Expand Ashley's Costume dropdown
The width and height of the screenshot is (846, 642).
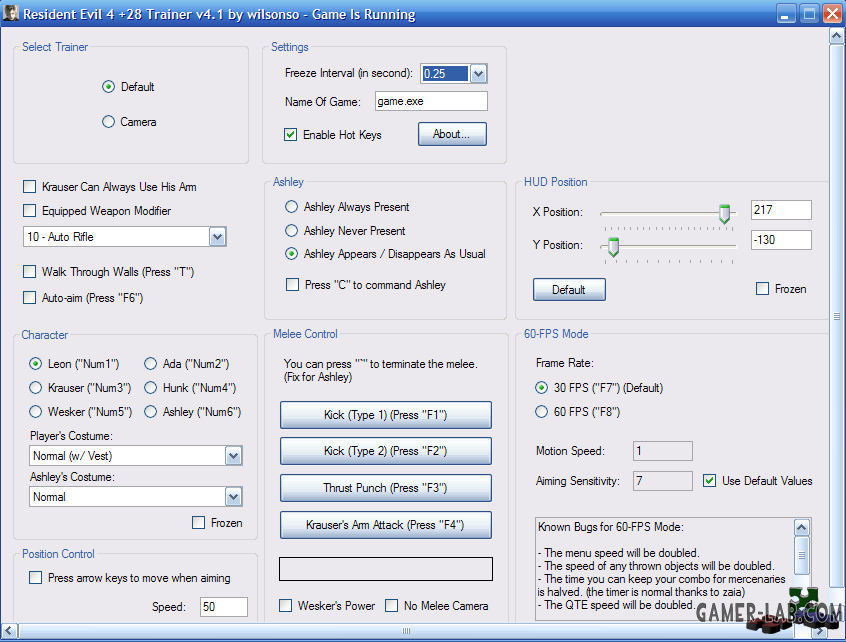pyautogui.click(x=233, y=497)
